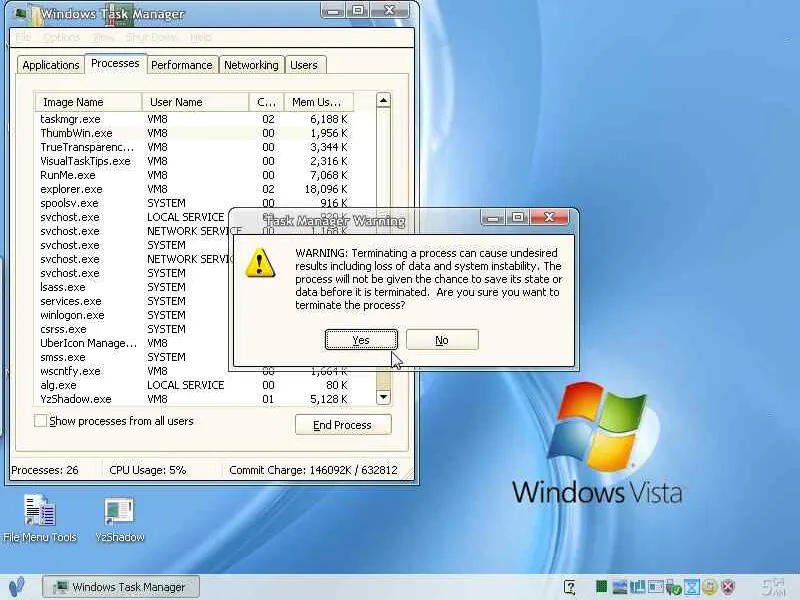Open the Networking tab

click(x=251, y=65)
